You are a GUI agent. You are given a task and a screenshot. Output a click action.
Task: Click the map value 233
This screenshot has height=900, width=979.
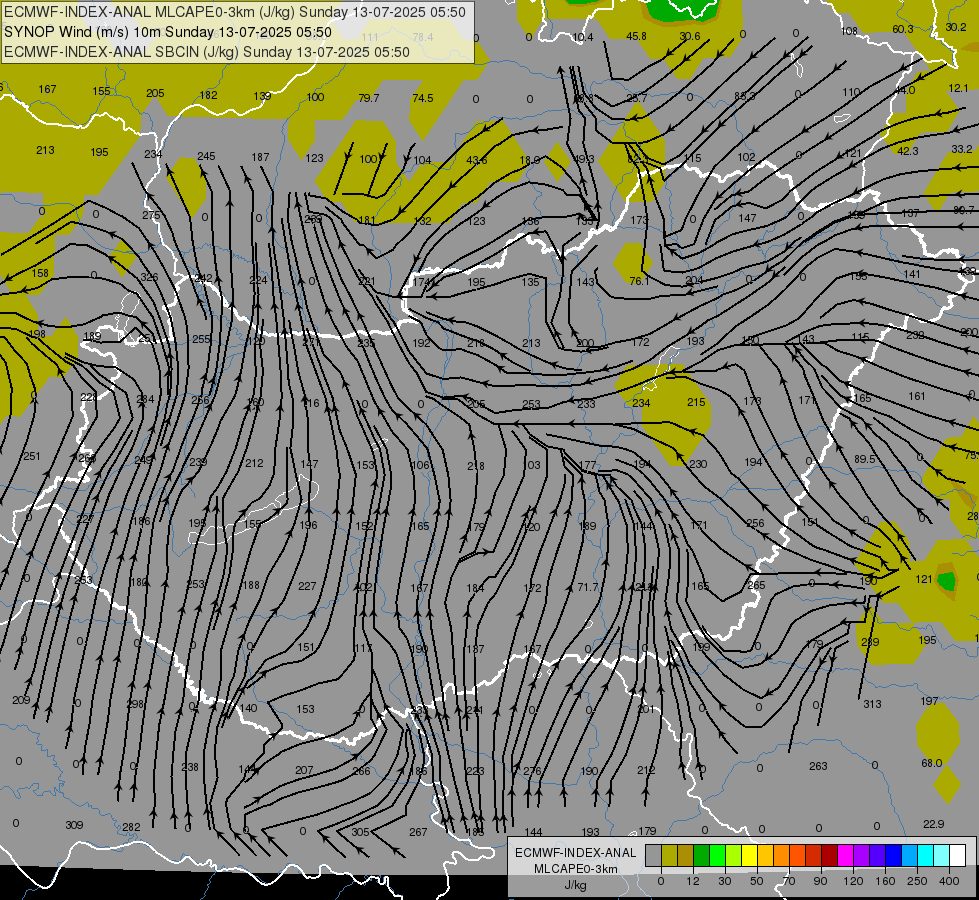click(586, 404)
